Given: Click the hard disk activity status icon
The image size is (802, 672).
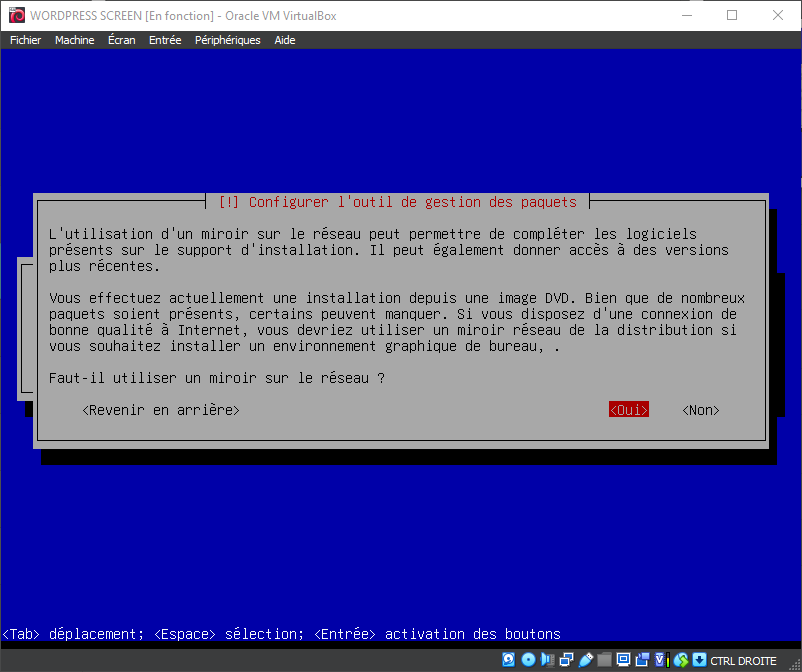Looking at the screenshot, I should pyautogui.click(x=509, y=660).
